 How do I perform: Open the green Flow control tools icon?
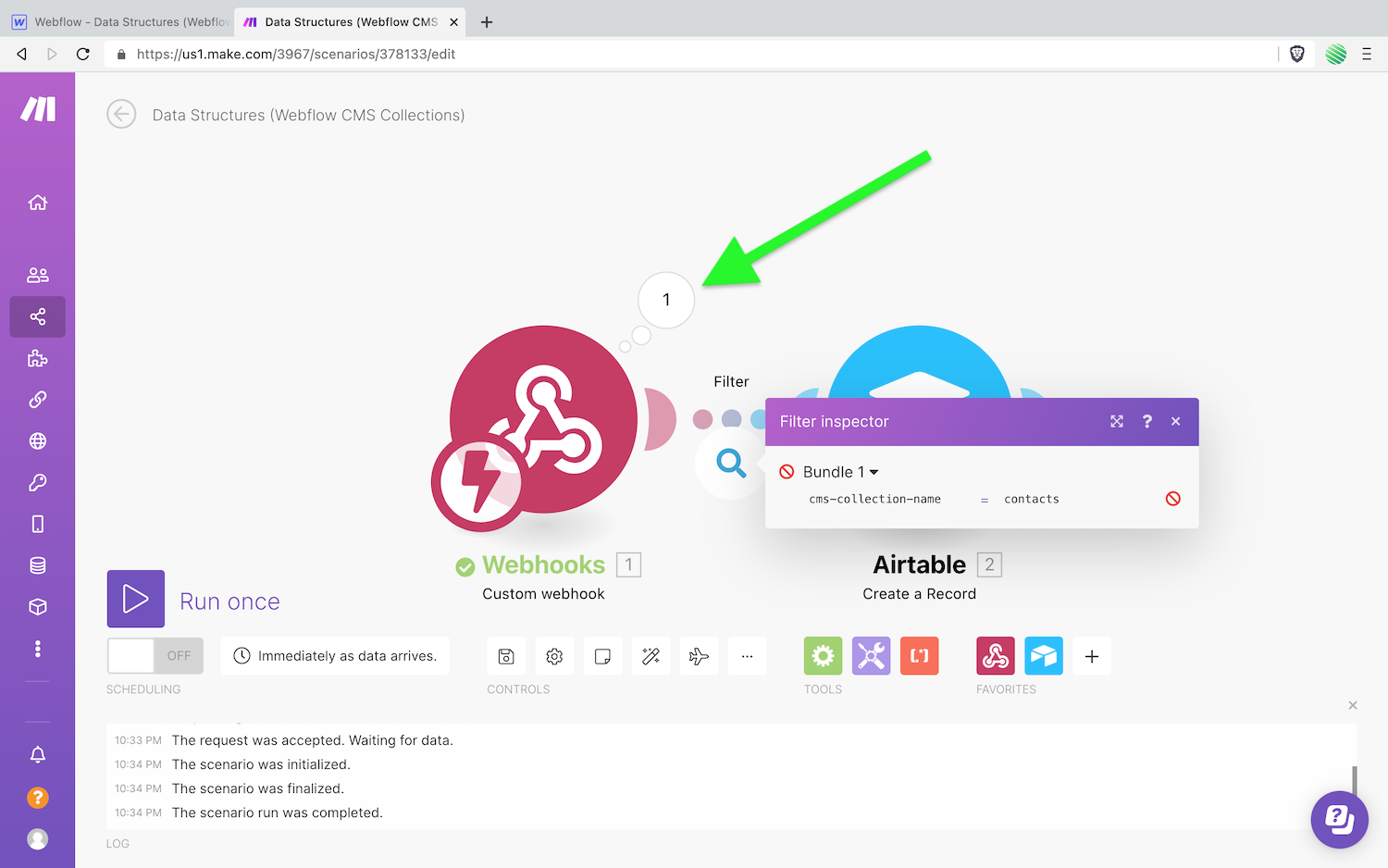[823, 656]
